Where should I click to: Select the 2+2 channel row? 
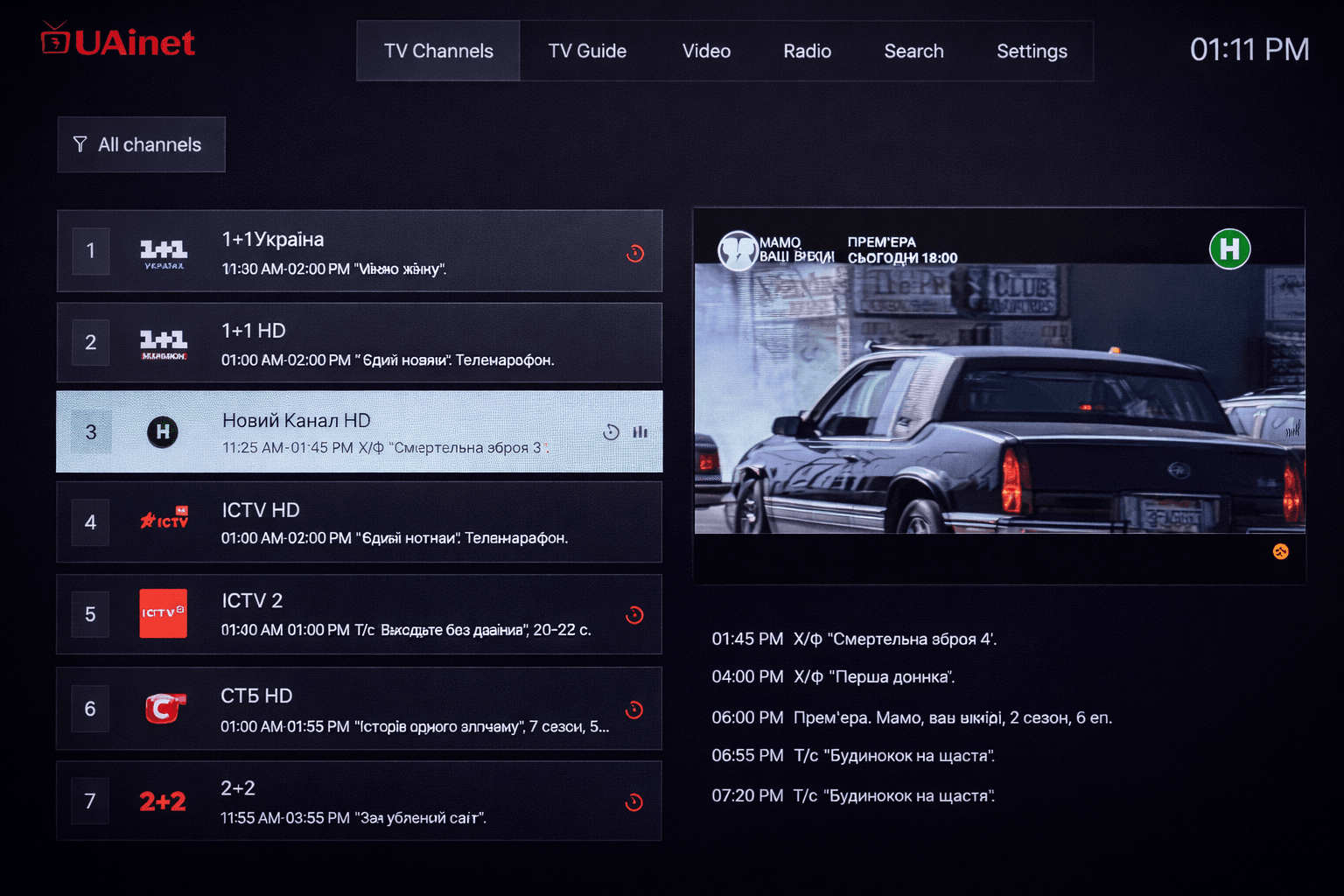coord(359,801)
